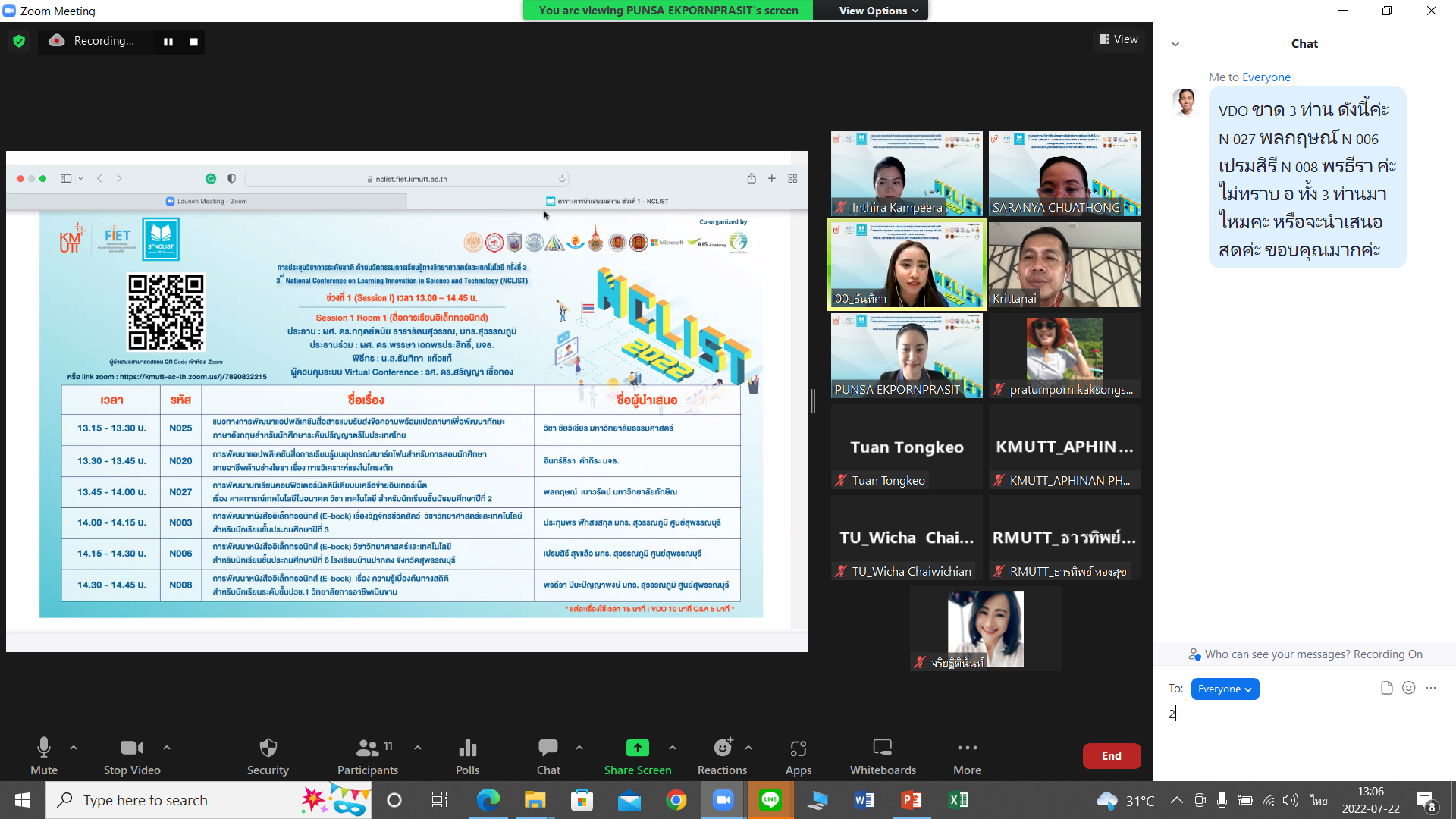
Task: Open the Apps icon
Action: (x=798, y=748)
